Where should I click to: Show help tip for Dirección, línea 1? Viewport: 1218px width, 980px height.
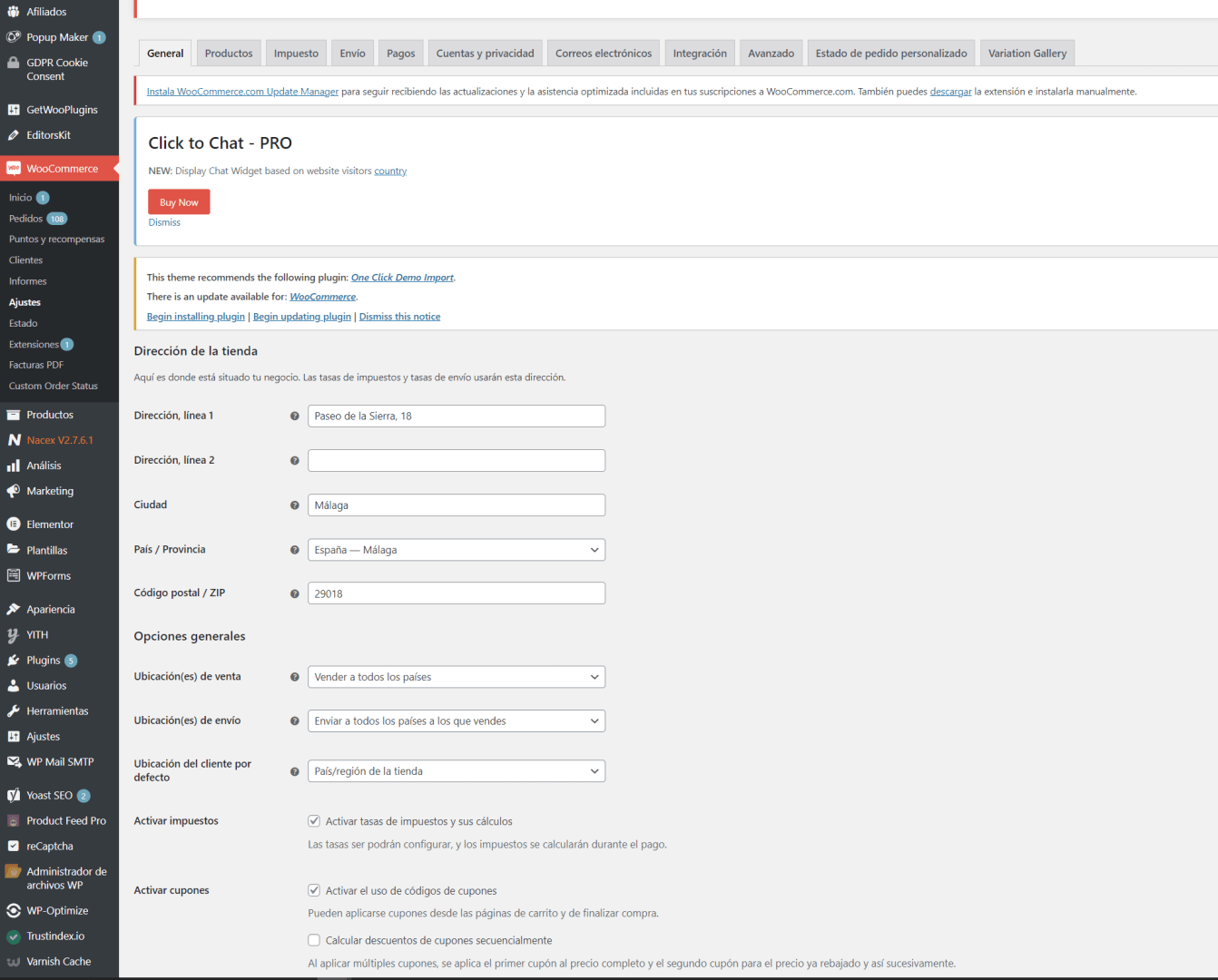[295, 416]
